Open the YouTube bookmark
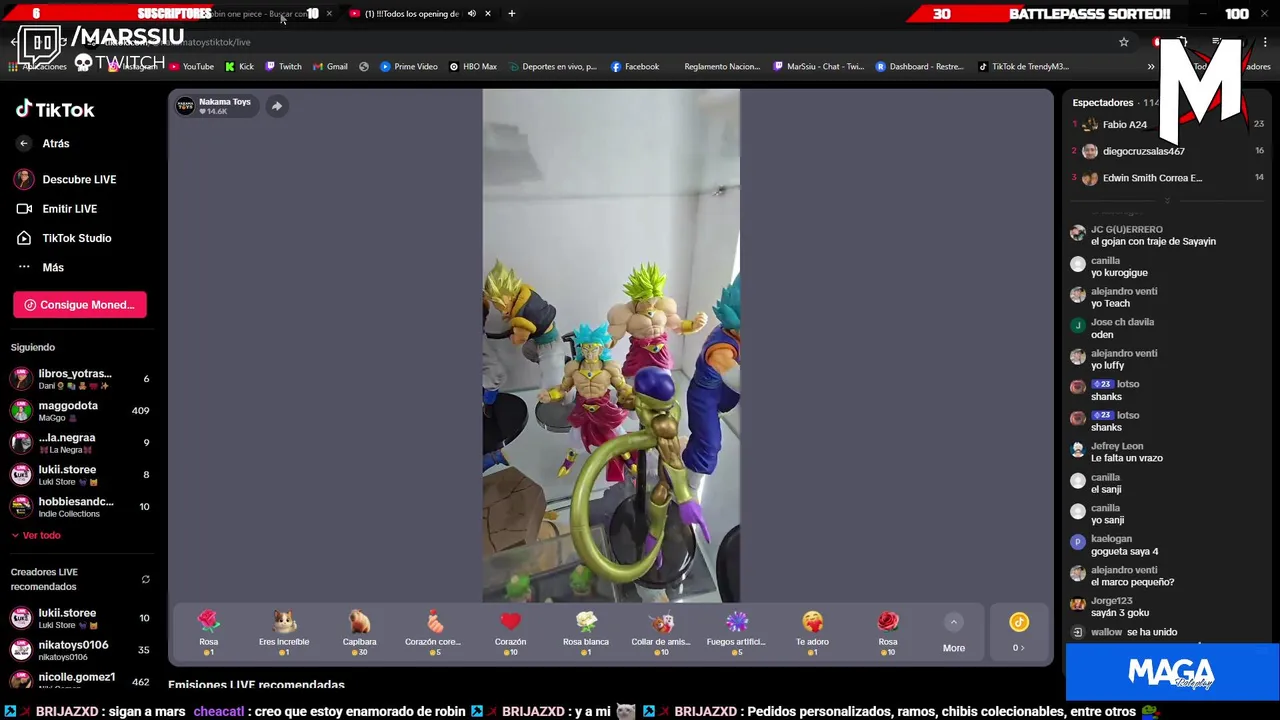The height and width of the screenshot is (720, 1280). coord(191,67)
